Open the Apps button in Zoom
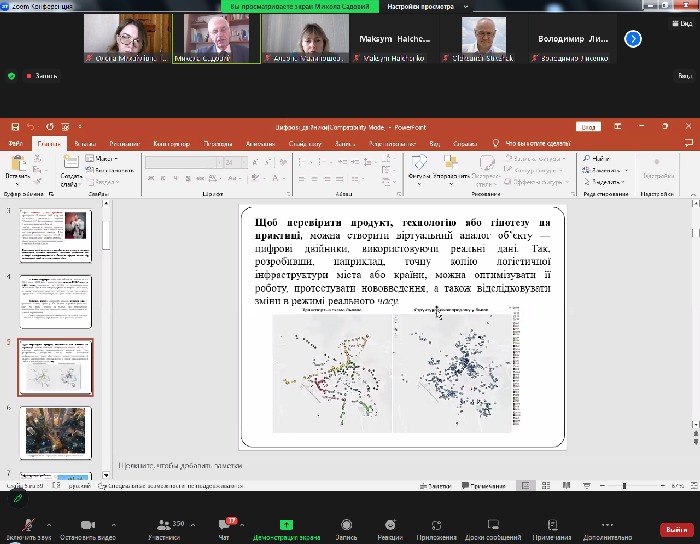The image size is (700, 544). click(436, 525)
